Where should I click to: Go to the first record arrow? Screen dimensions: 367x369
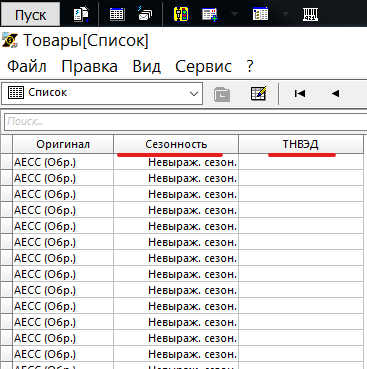(x=300, y=94)
